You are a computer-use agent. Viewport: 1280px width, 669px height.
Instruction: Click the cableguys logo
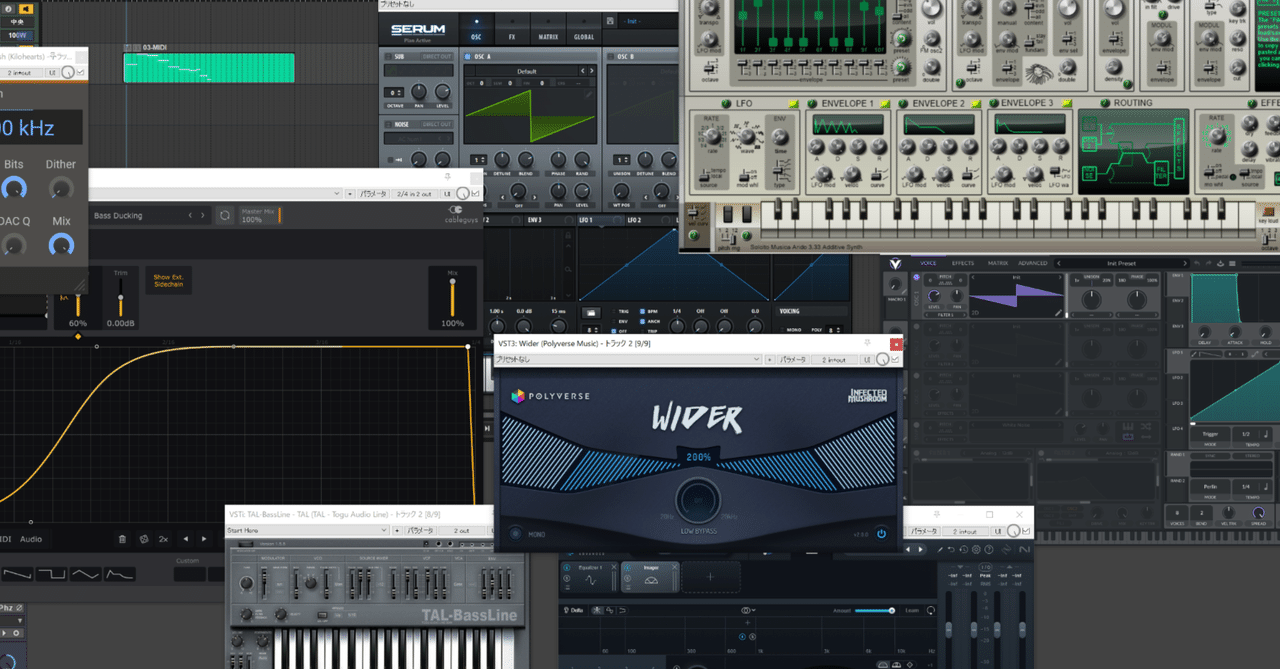coord(461,215)
